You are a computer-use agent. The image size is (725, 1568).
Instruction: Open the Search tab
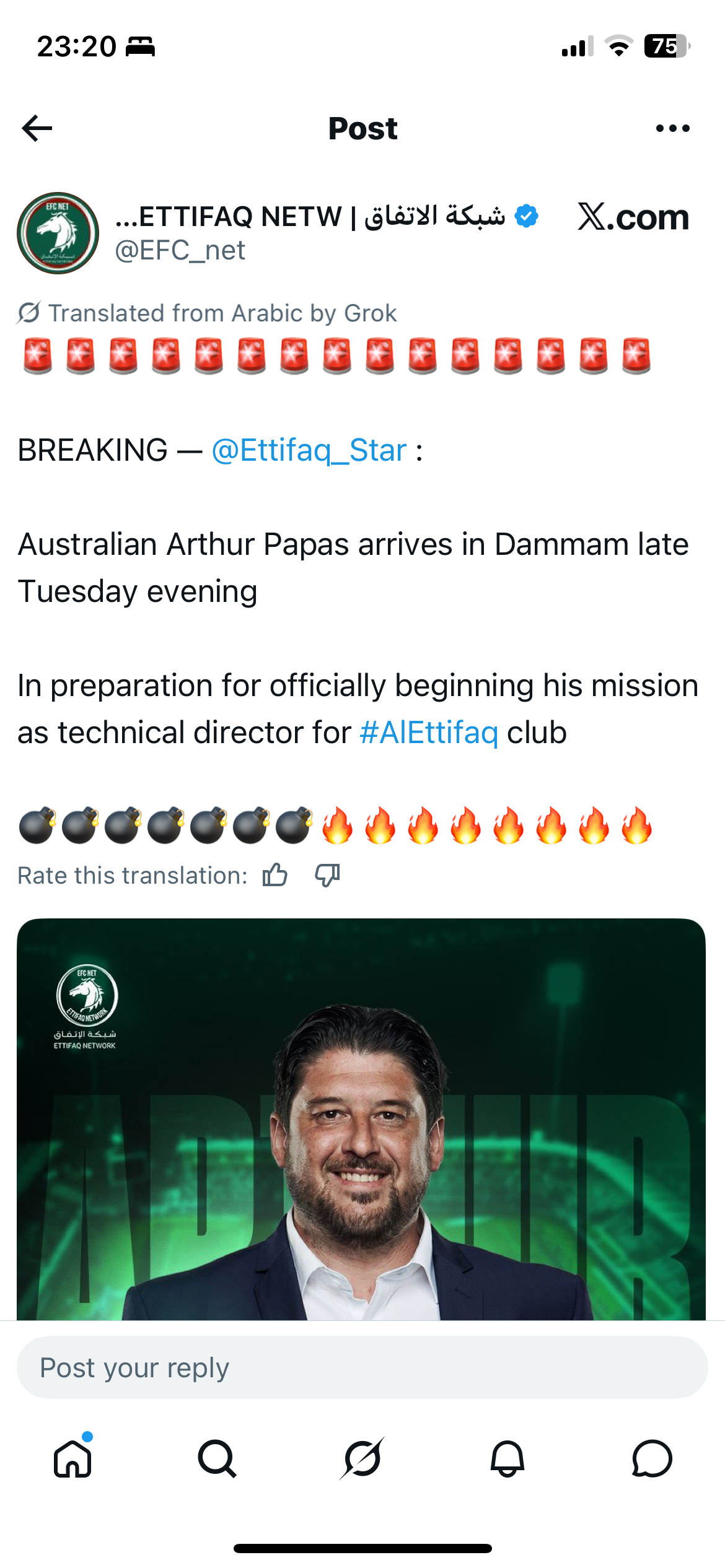pyautogui.click(x=217, y=1458)
